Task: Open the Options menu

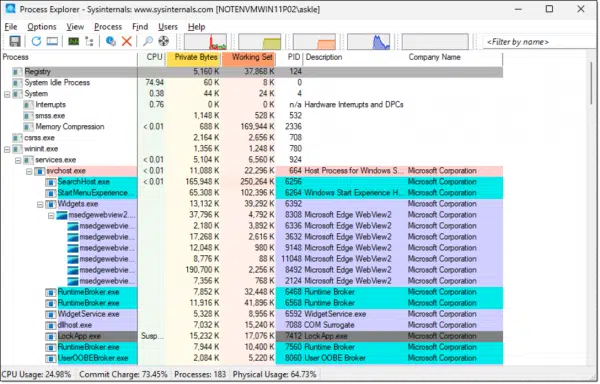Action: [42, 27]
